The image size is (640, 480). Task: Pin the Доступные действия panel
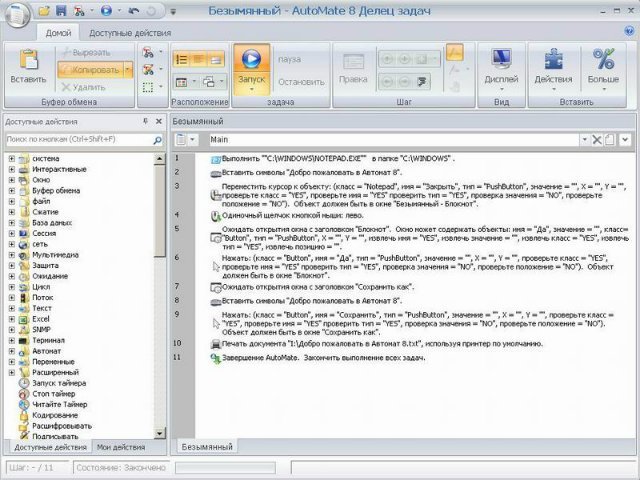click(x=145, y=121)
